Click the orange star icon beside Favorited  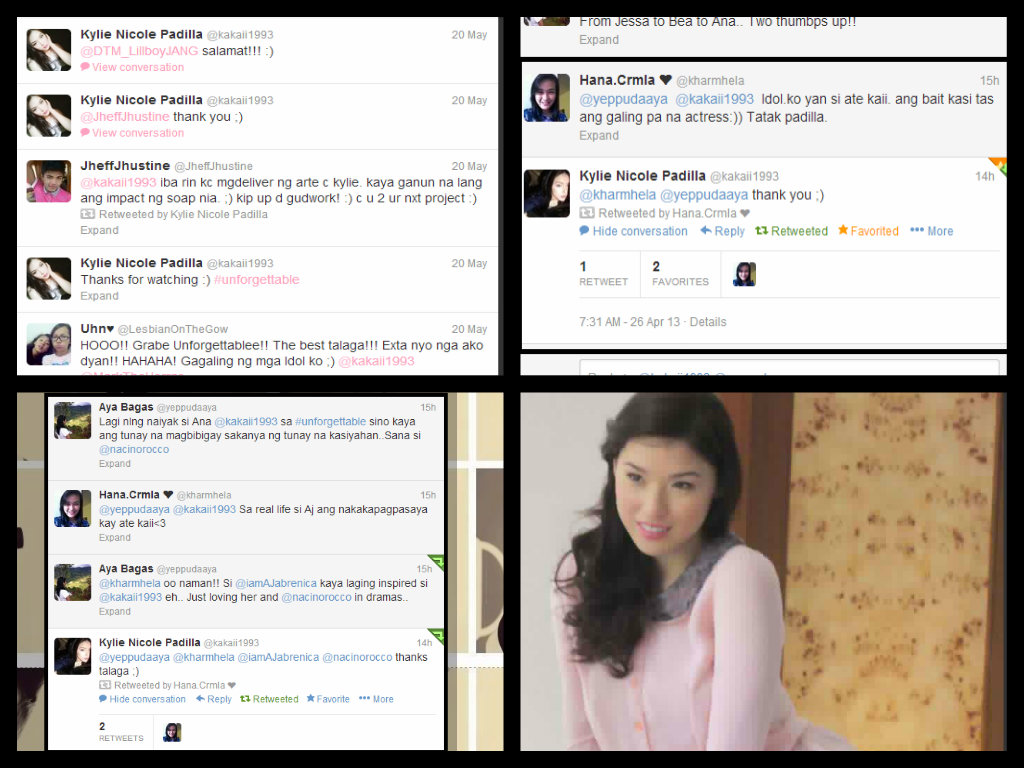(843, 230)
